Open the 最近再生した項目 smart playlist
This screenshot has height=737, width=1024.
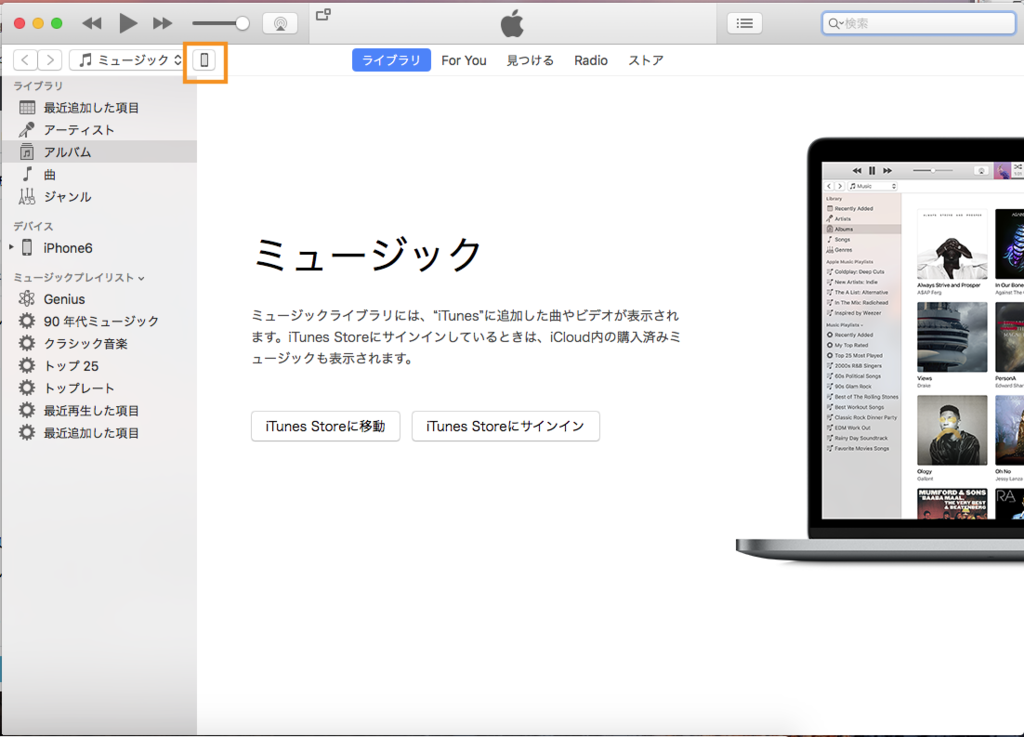pyautogui.click(x=99, y=411)
